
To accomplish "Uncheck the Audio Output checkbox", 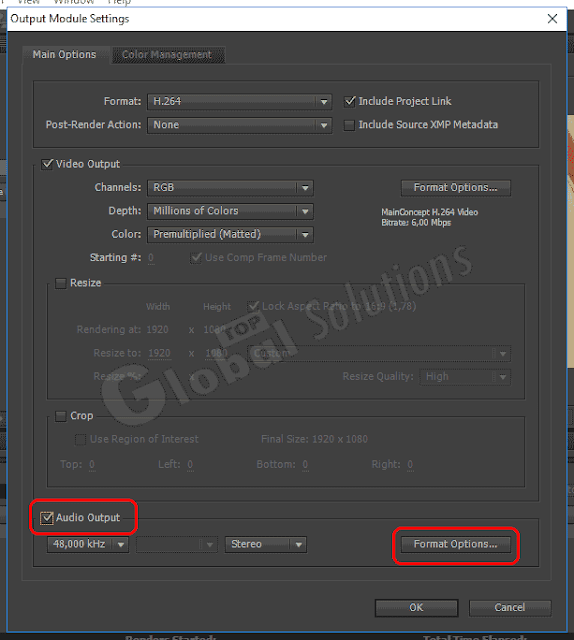I will [x=47, y=518].
